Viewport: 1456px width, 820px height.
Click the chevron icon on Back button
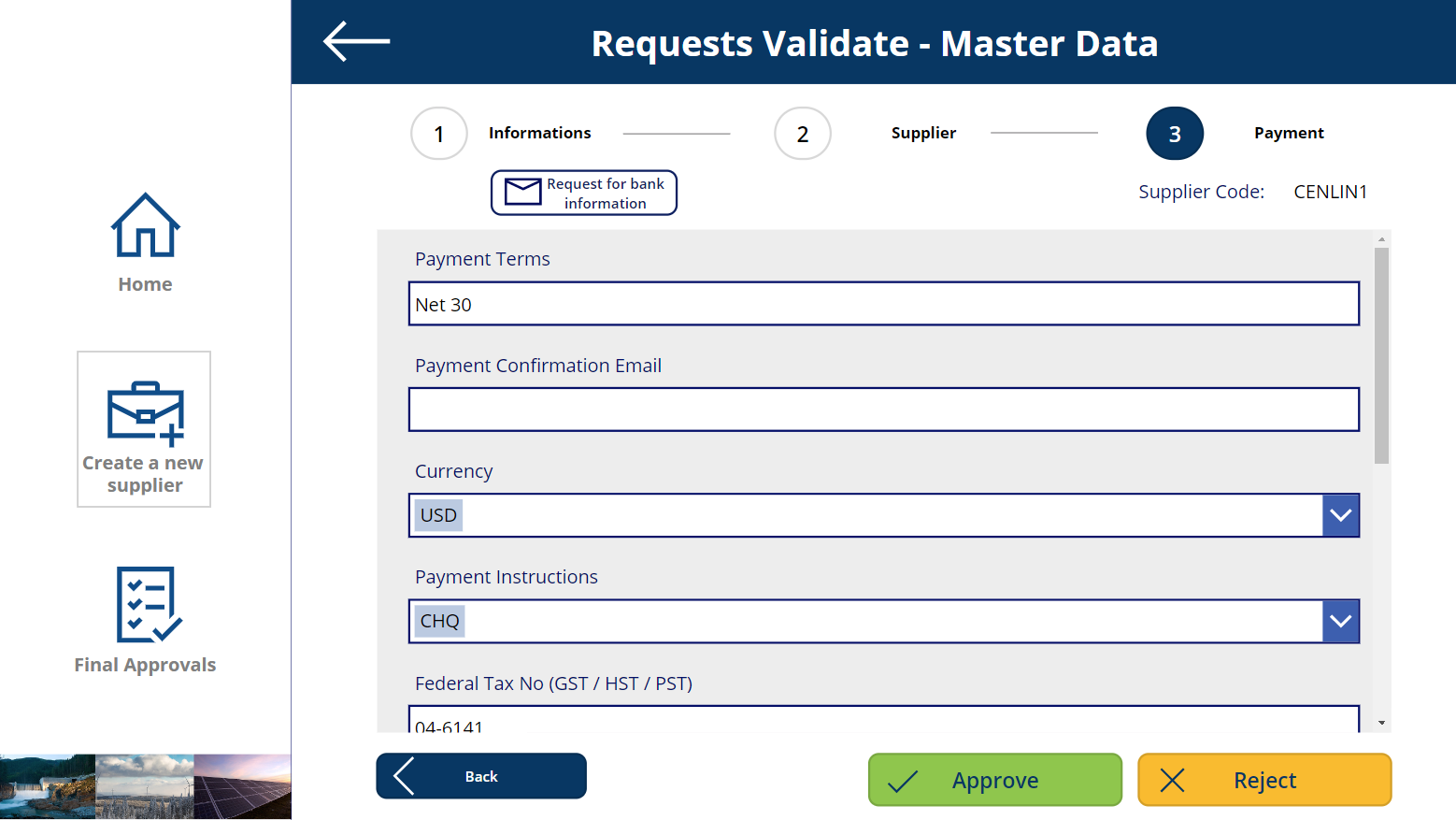click(x=405, y=776)
